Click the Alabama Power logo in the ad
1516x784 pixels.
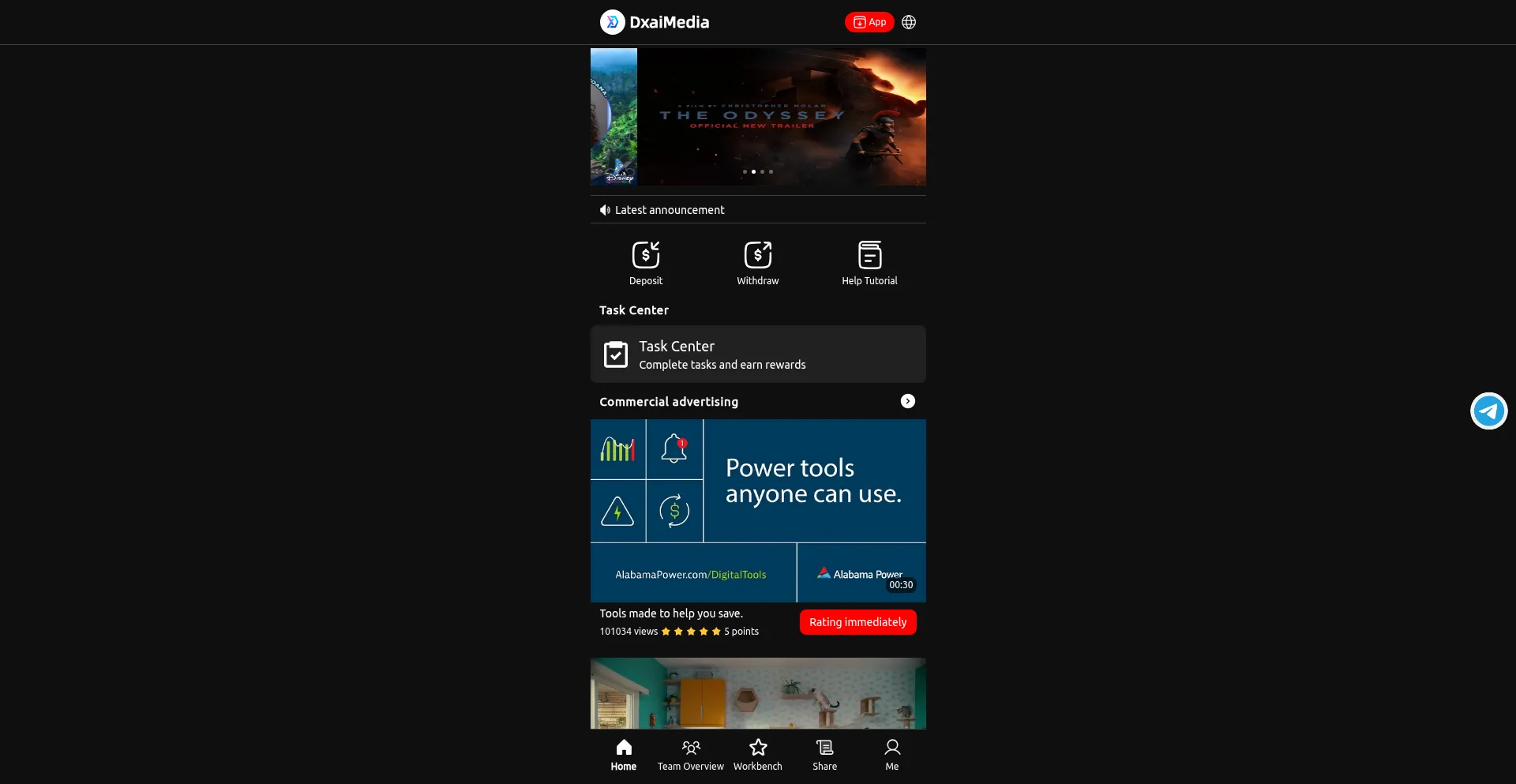[x=860, y=574]
